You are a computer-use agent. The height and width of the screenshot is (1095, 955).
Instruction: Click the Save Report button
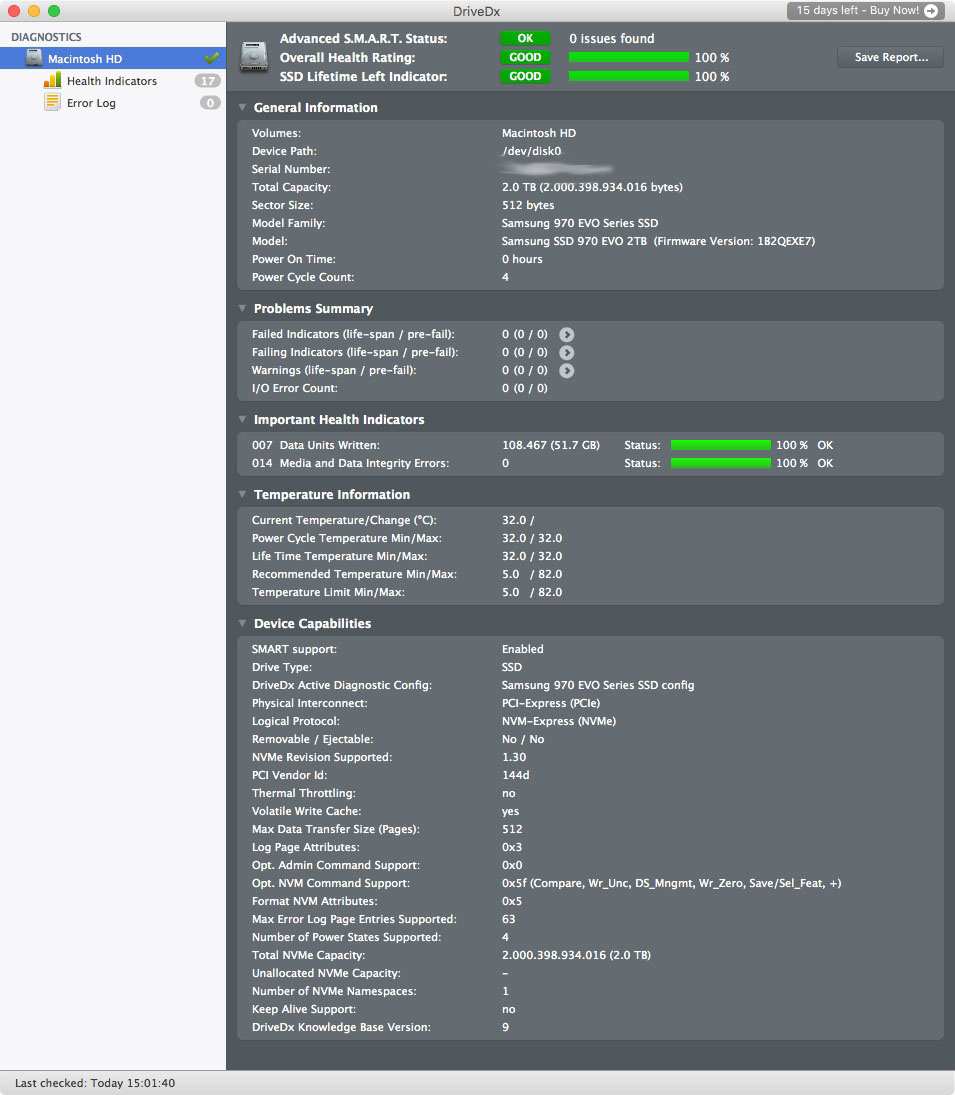point(891,57)
